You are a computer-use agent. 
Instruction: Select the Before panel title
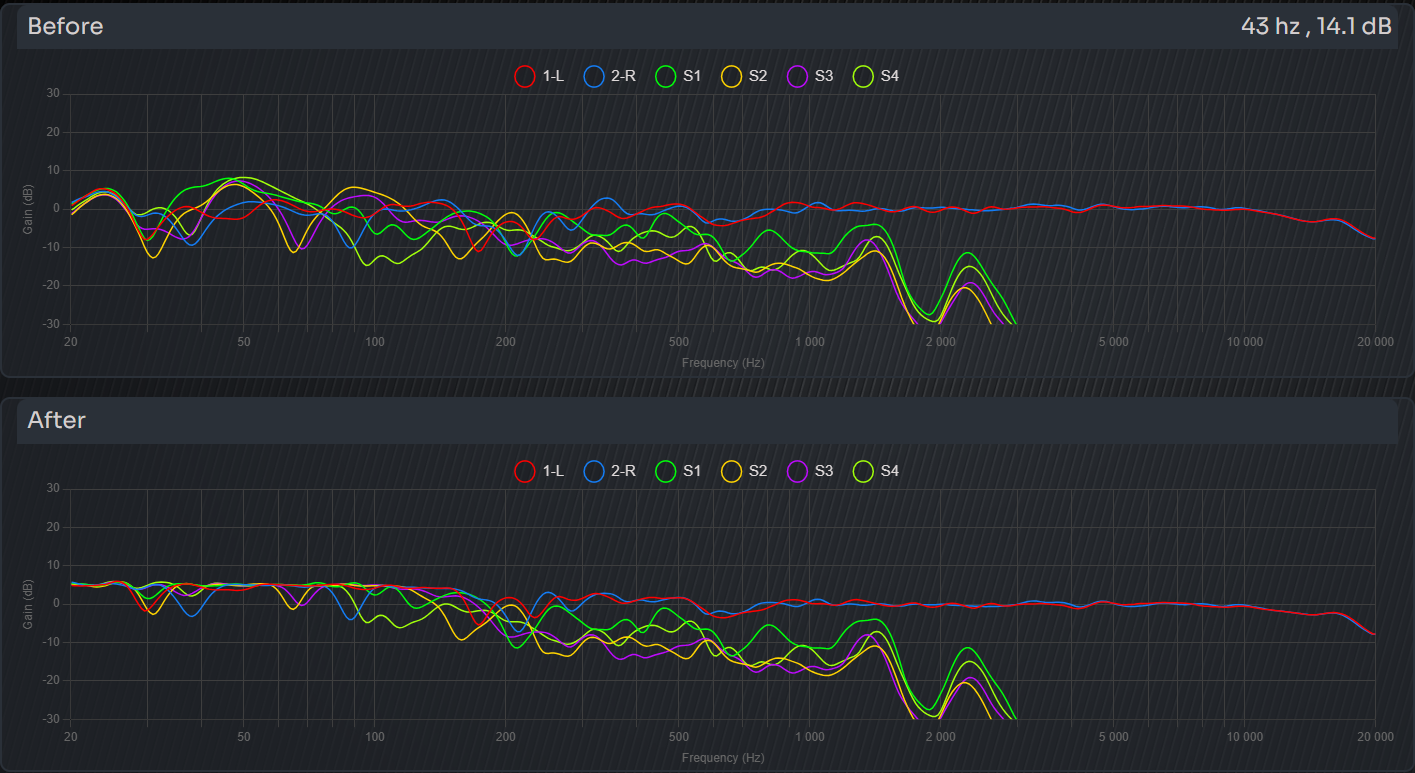click(65, 27)
